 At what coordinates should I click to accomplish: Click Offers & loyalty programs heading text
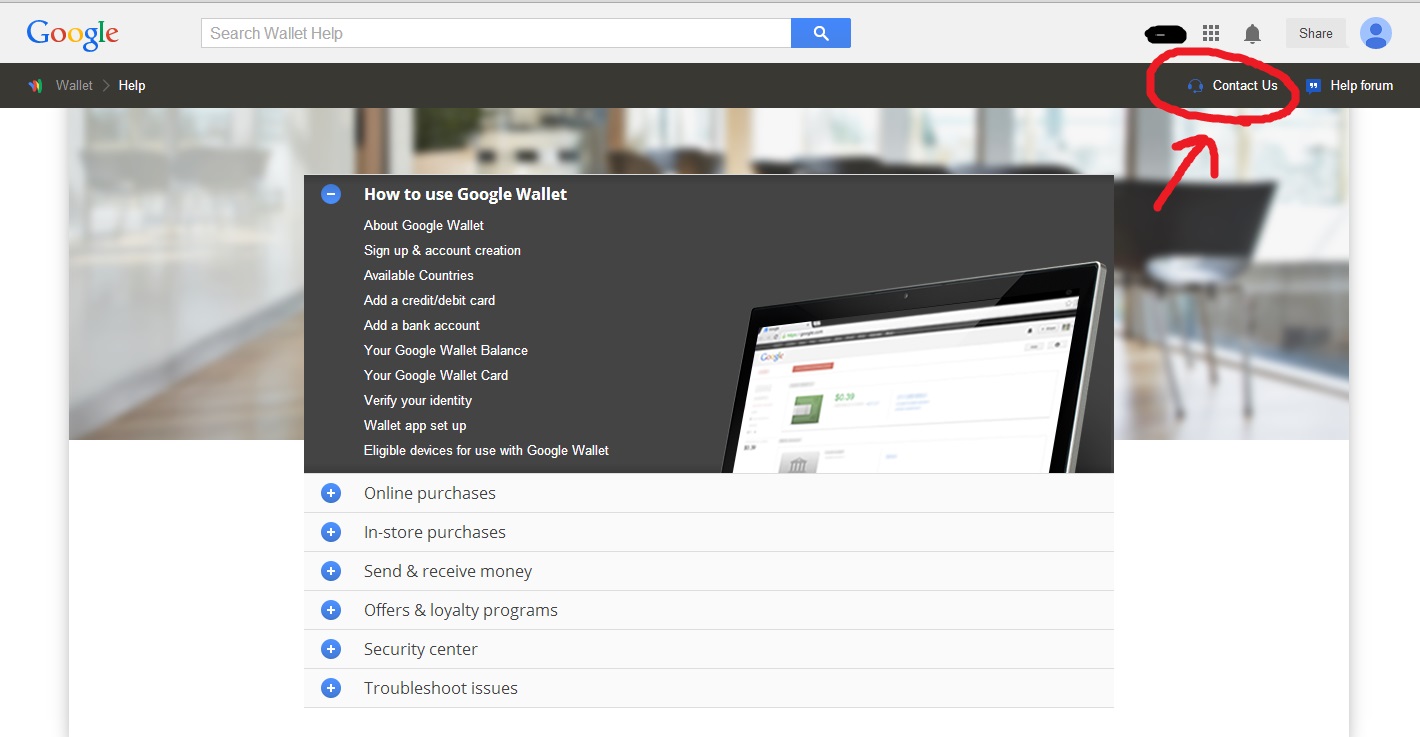[x=461, y=610]
